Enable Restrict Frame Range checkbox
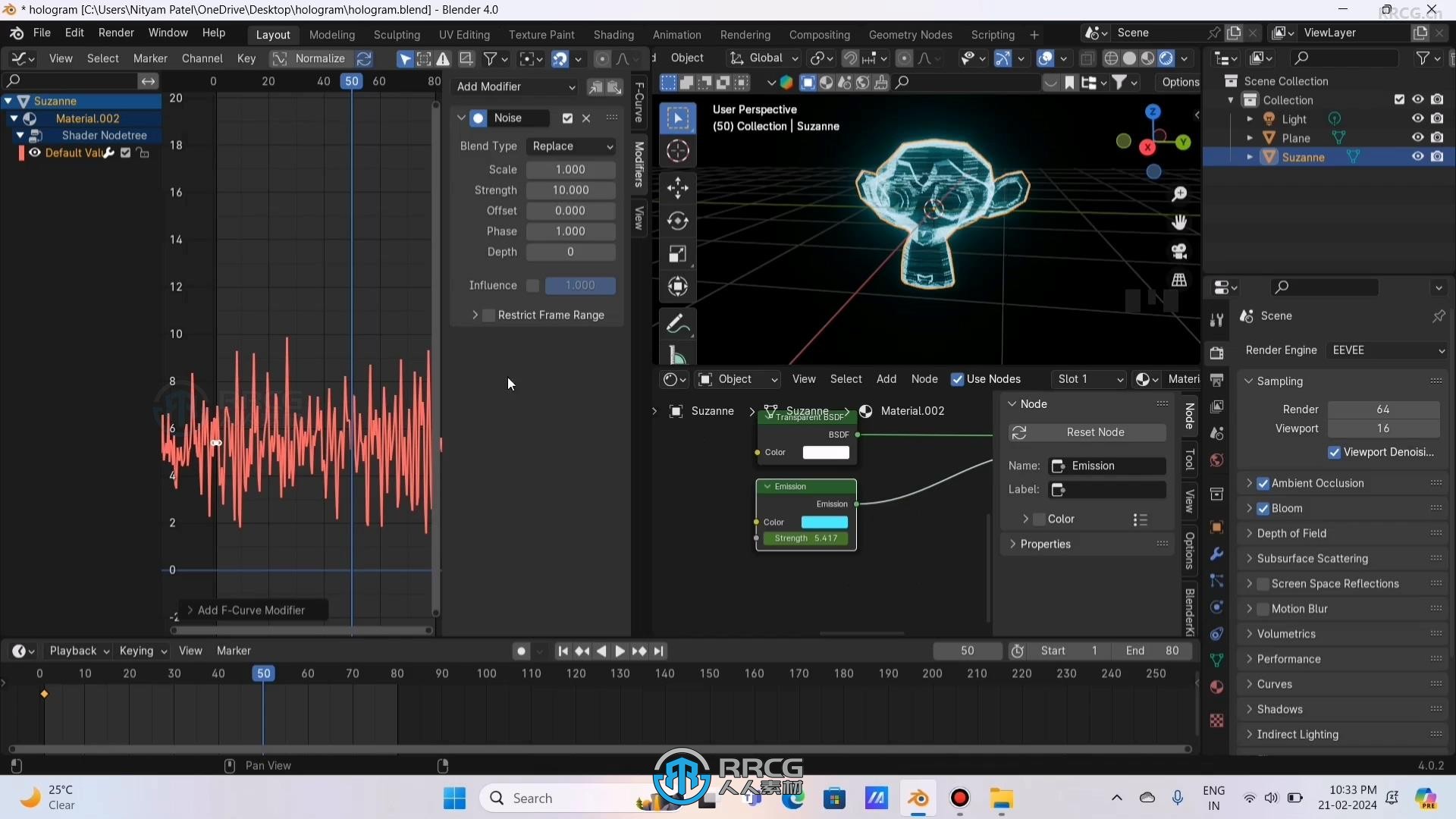 coord(489,315)
